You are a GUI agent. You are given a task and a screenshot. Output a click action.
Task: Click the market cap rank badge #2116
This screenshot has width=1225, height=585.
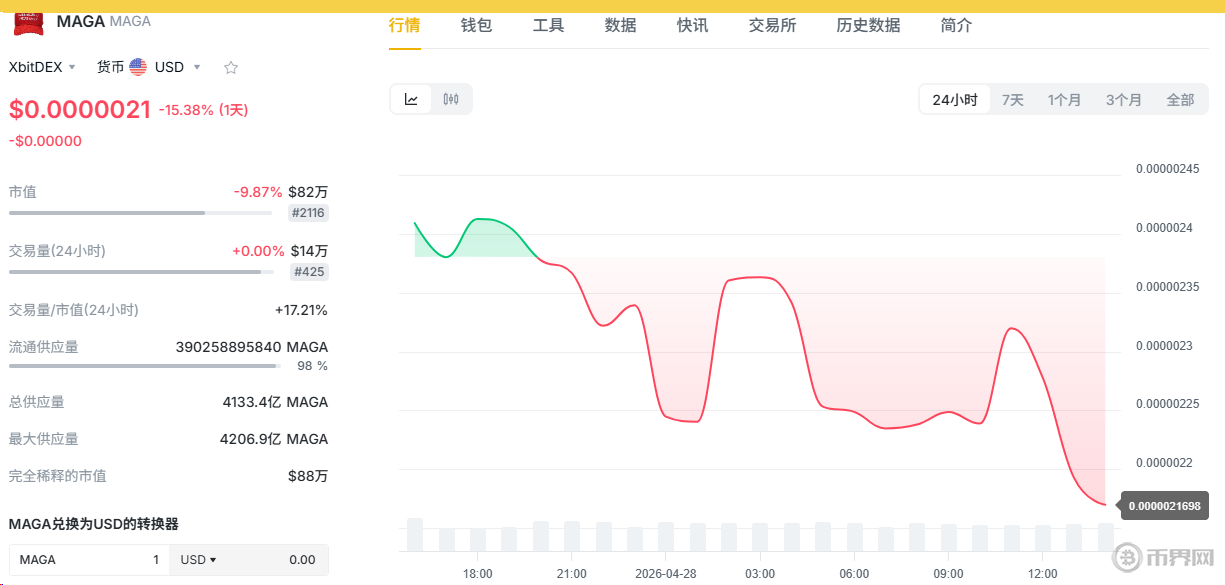coord(308,213)
